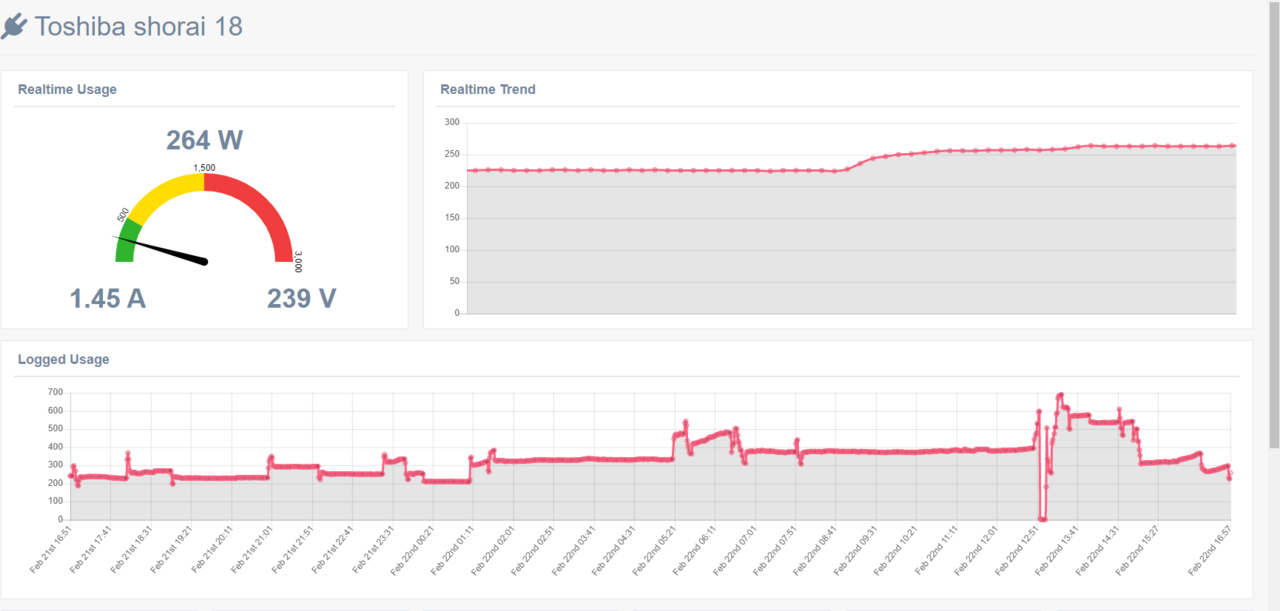Click the green segment of the gauge

[127, 240]
